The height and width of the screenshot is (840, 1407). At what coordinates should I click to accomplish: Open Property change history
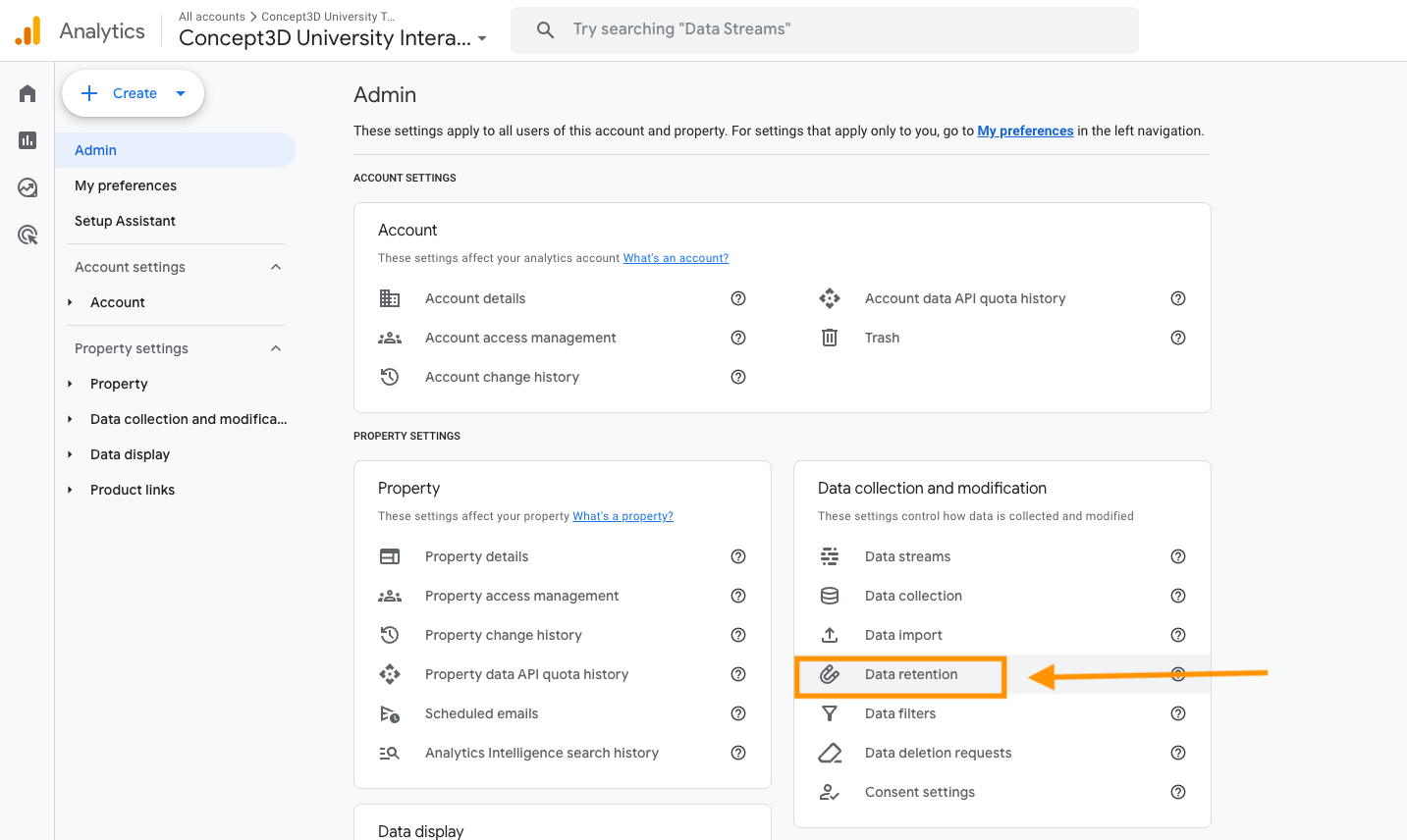coord(504,635)
